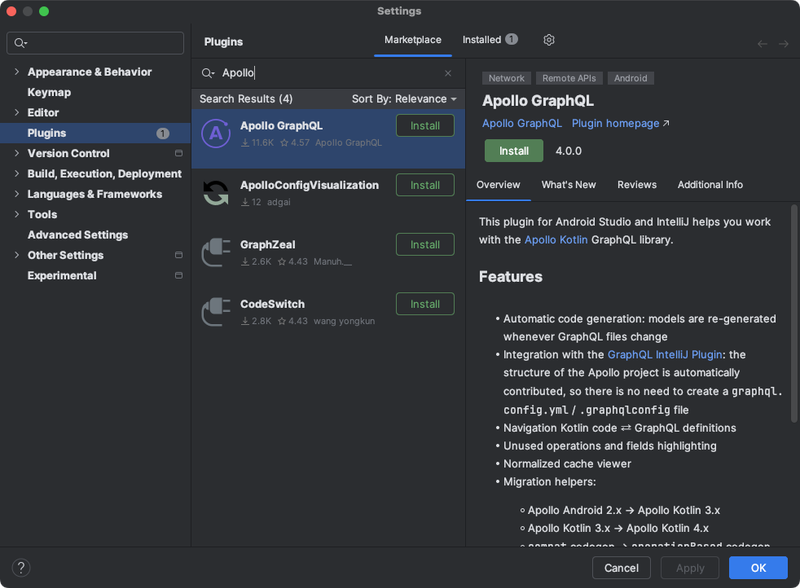Screen dimensions: 800x588
Task: Expand the Editor settings section
Action: [17, 112]
